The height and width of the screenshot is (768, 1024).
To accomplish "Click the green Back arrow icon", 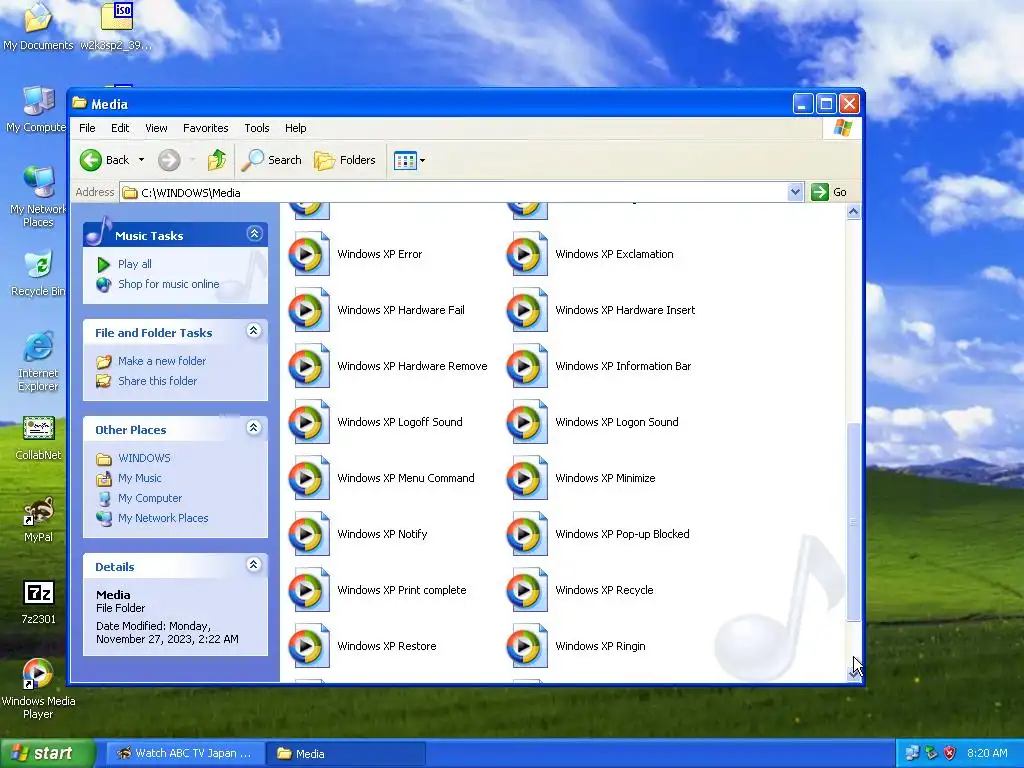I will pos(91,160).
